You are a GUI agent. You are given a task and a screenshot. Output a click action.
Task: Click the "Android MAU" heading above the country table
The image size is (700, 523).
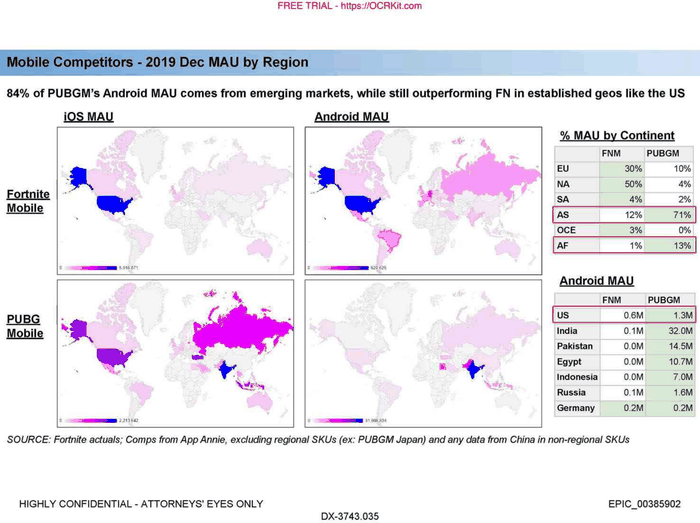coord(597,281)
